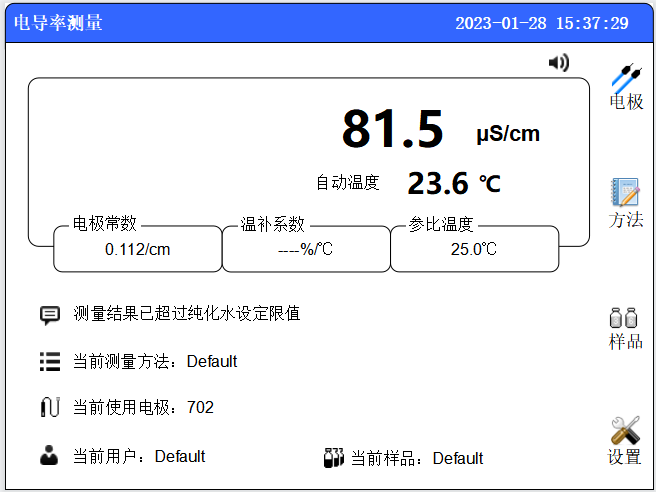Image resolution: width=656 pixels, height=492 pixels.
Task: Open the 方法 method notebook icon
Action: (x=626, y=203)
